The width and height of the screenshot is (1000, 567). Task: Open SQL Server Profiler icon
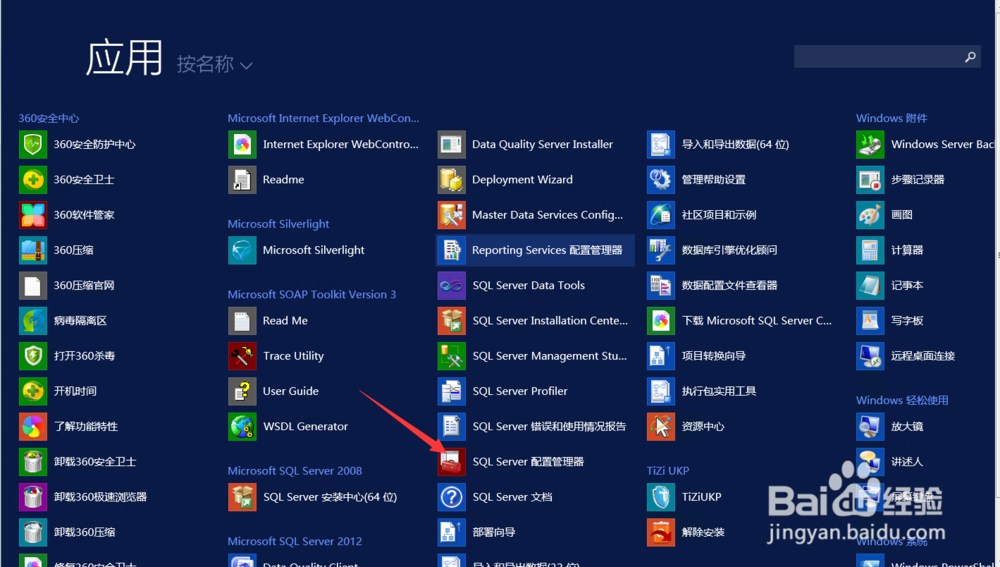[452, 391]
